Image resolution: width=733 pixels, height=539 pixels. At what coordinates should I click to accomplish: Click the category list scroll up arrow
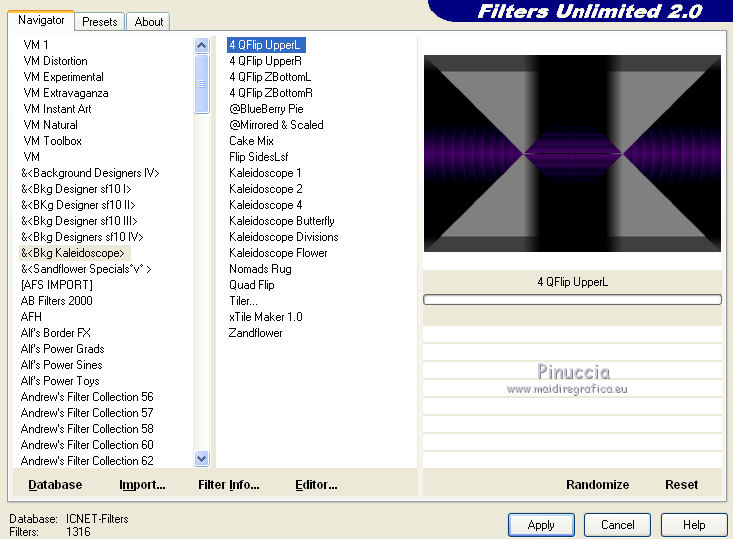(201, 45)
